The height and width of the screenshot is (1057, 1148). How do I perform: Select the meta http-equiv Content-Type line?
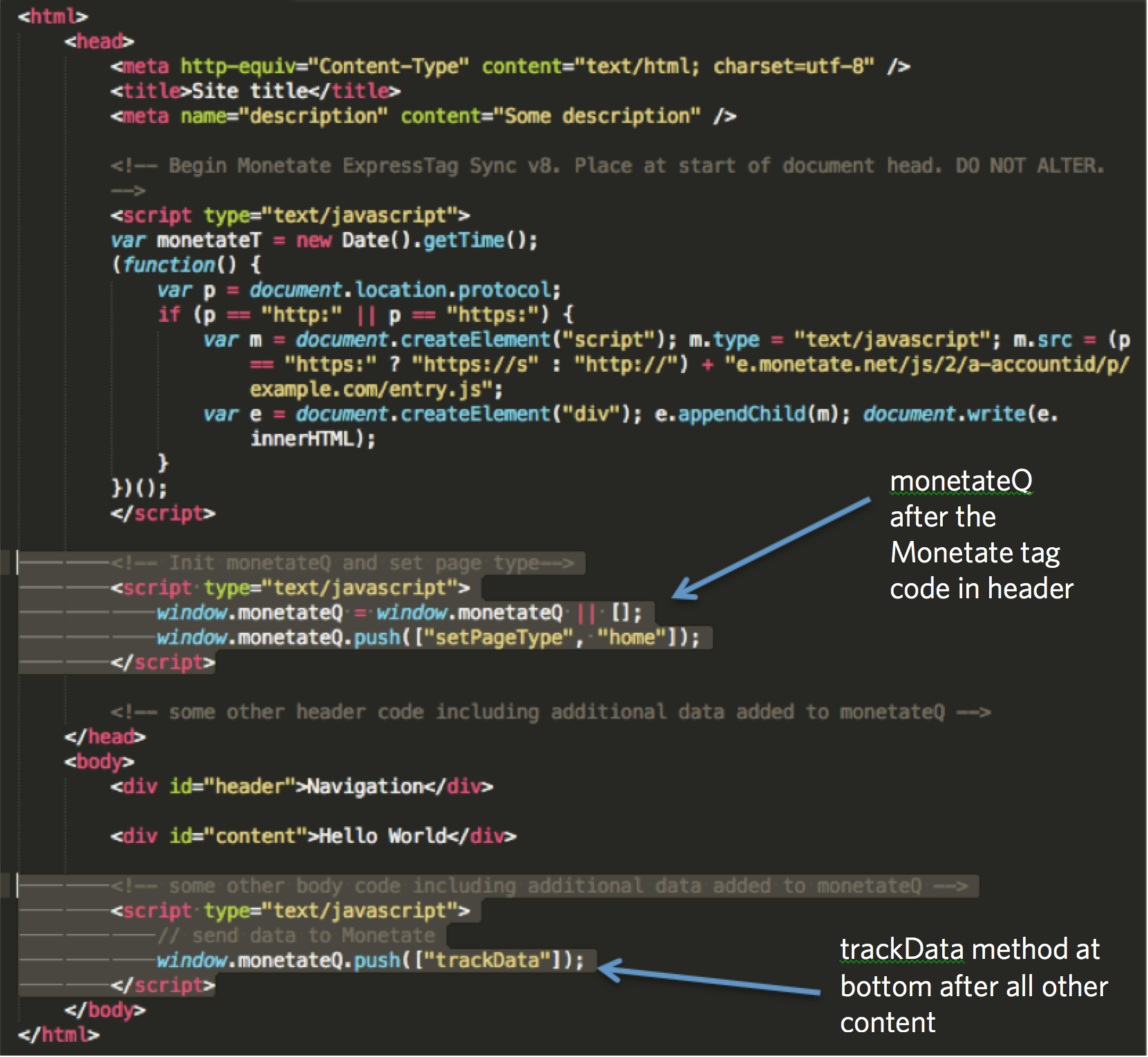510,66
